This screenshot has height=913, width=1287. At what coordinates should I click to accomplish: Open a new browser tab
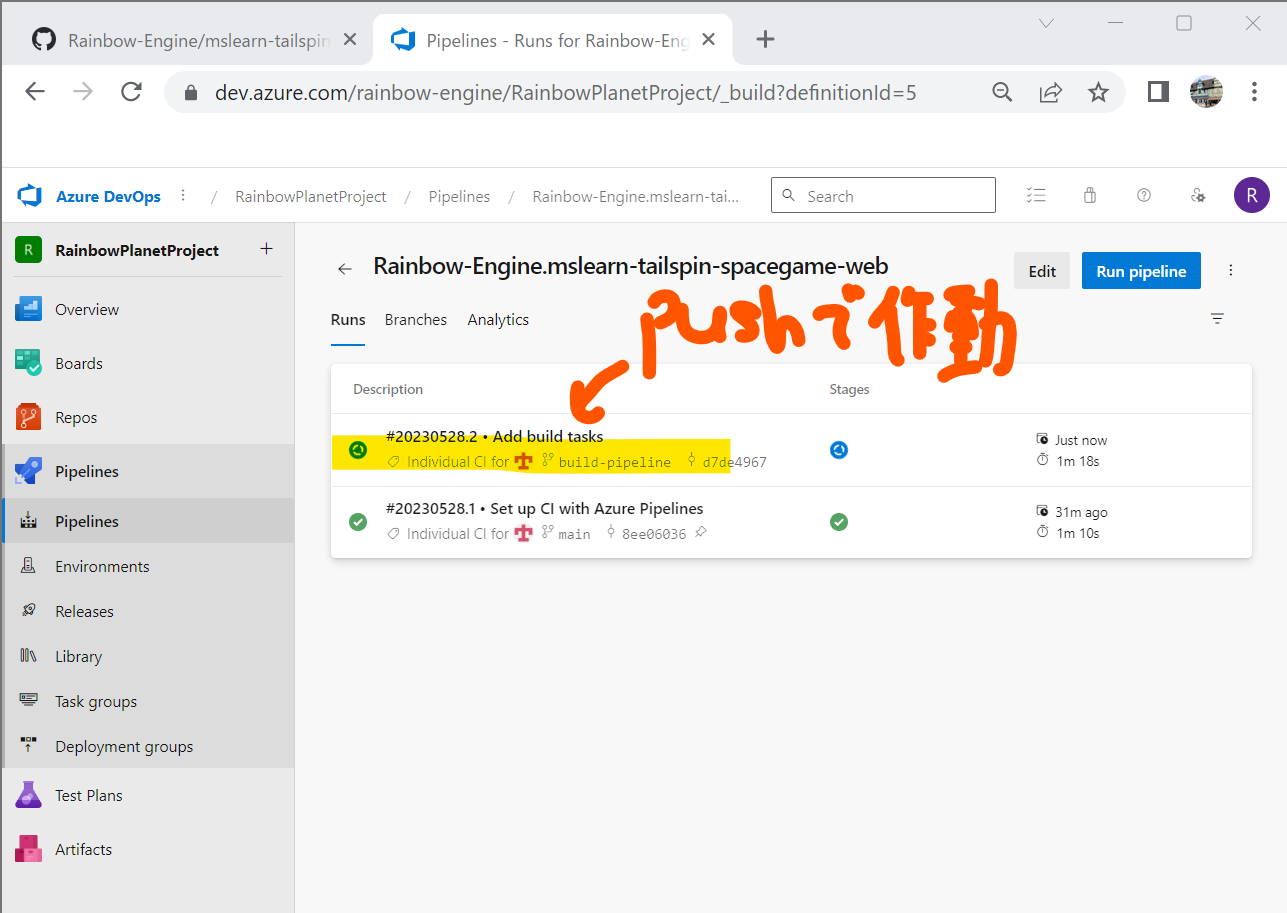765,40
